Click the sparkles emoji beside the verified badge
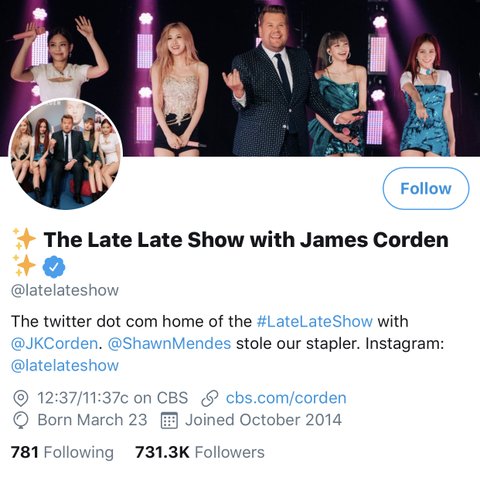The width and height of the screenshot is (480, 477). [x=24, y=266]
